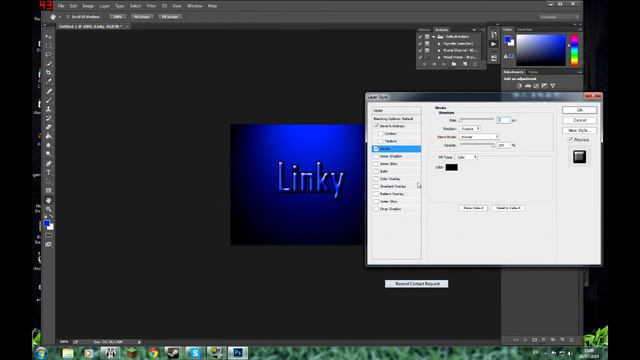
Task: Select the Hand tool in toolbox
Action: coord(49,200)
